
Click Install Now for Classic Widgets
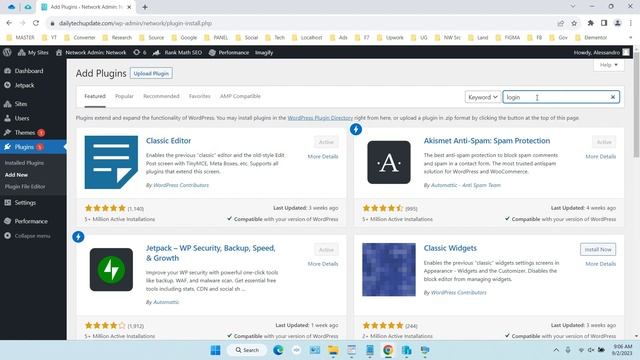(x=598, y=249)
